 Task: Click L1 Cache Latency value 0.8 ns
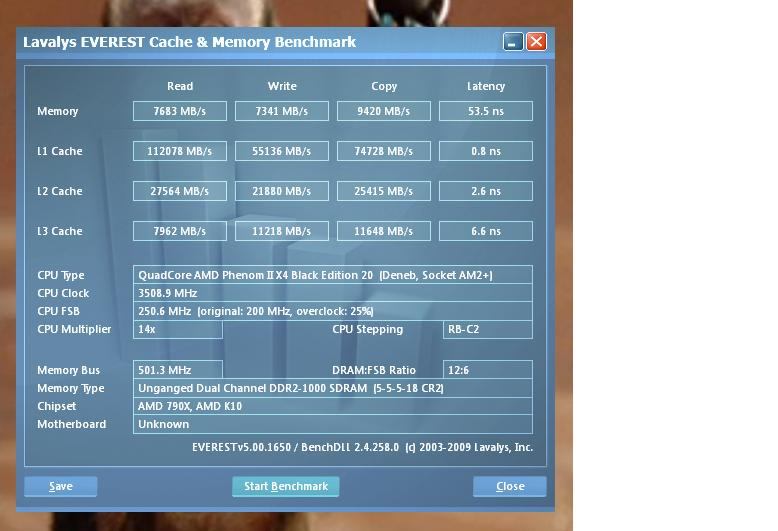[x=486, y=151]
